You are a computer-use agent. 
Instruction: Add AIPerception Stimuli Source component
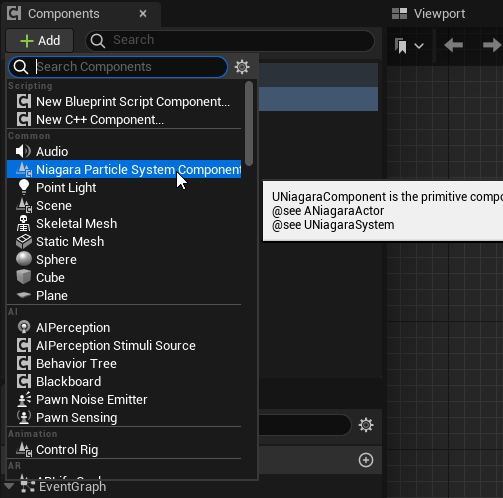pos(124,346)
